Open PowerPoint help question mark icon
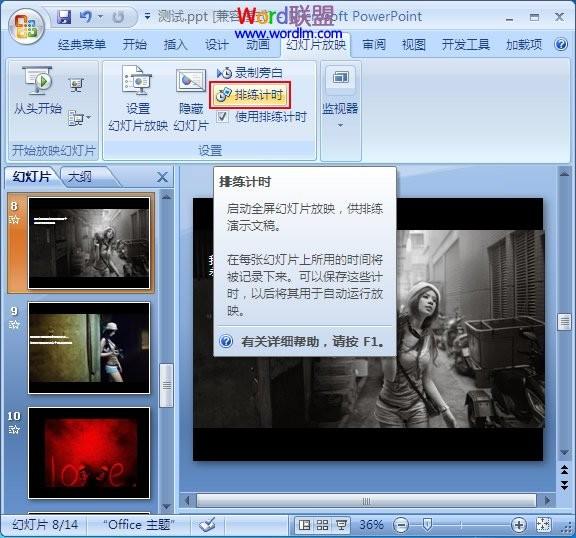This screenshot has width=576, height=538. coord(561,44)
